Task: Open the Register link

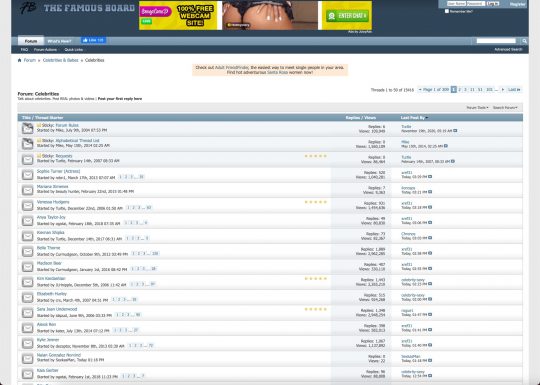Action: [x=517, y=4]
